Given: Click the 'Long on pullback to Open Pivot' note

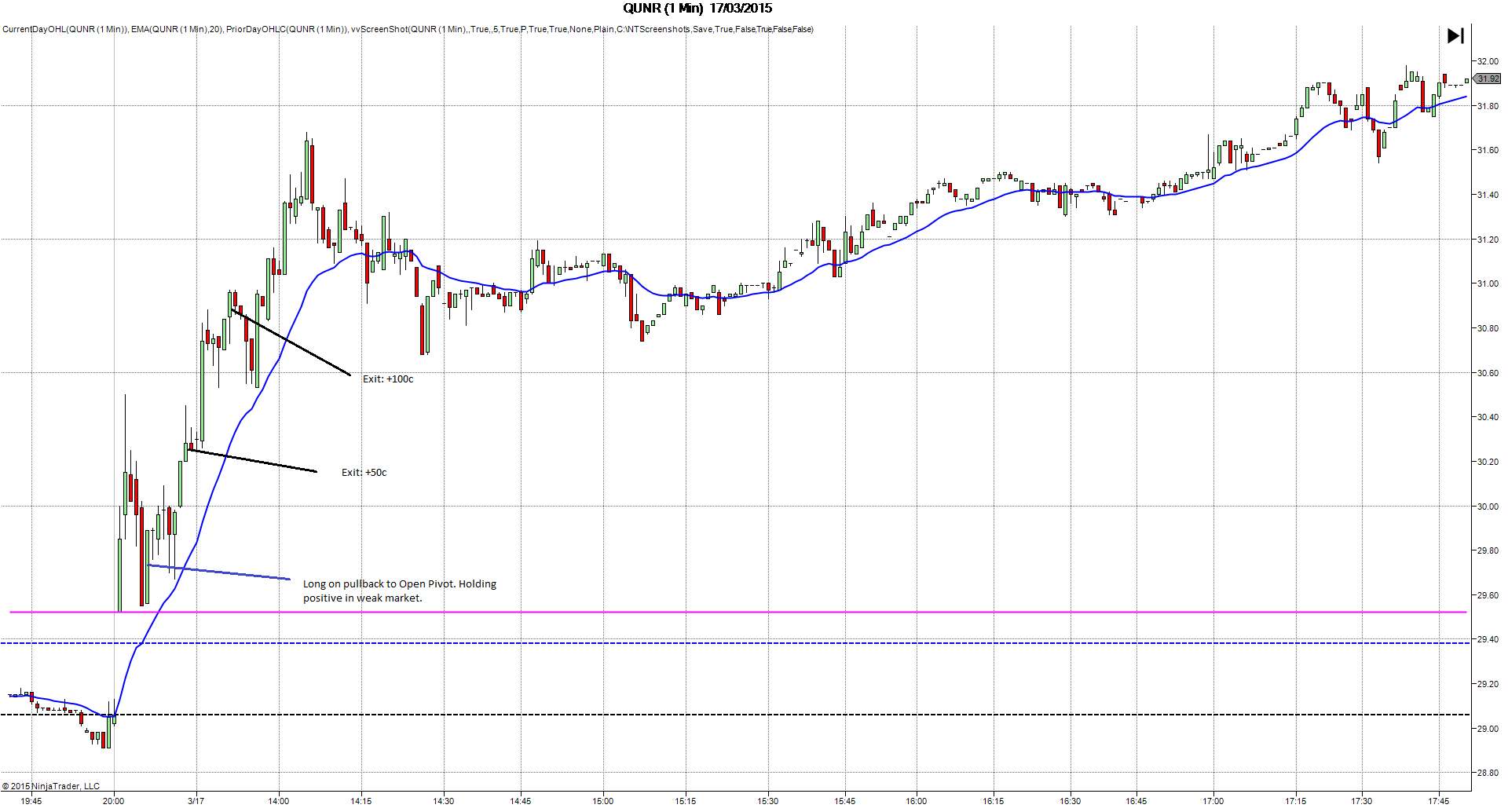Looking at the screenshot, I should tap(400, 591).
